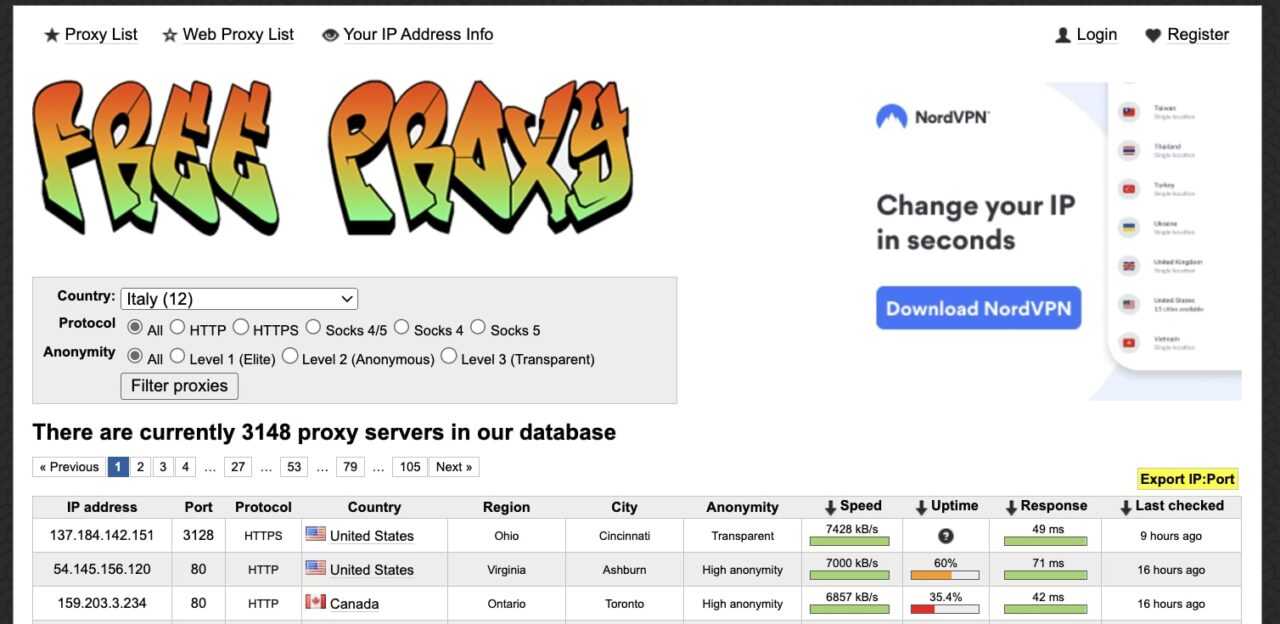Select the HTTPS protocol radio button
Viewport: 1280px width, 624px height.
(x=241, y=327)
